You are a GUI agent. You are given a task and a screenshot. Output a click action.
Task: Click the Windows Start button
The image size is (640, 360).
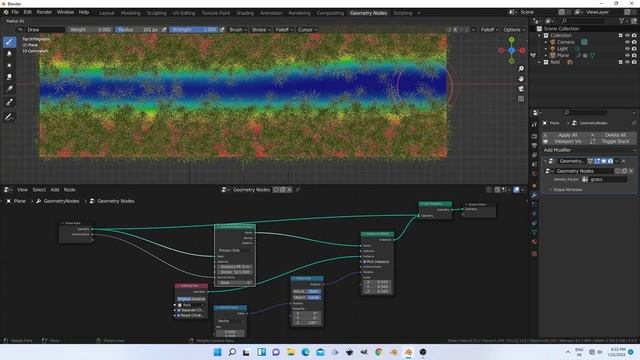click(x=218, y=352)
